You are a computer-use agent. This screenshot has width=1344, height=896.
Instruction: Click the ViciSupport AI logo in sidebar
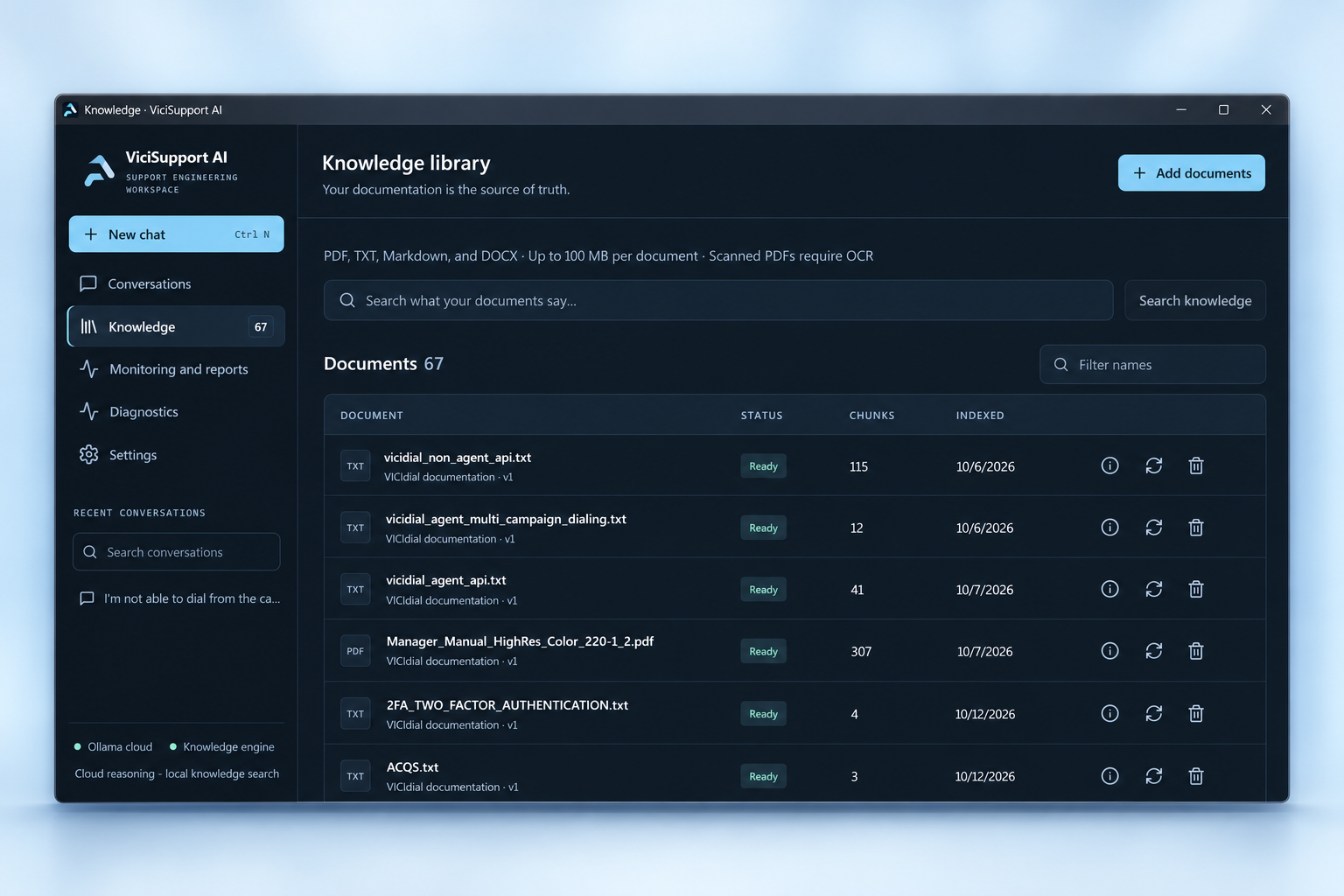[x=99, y=171]
